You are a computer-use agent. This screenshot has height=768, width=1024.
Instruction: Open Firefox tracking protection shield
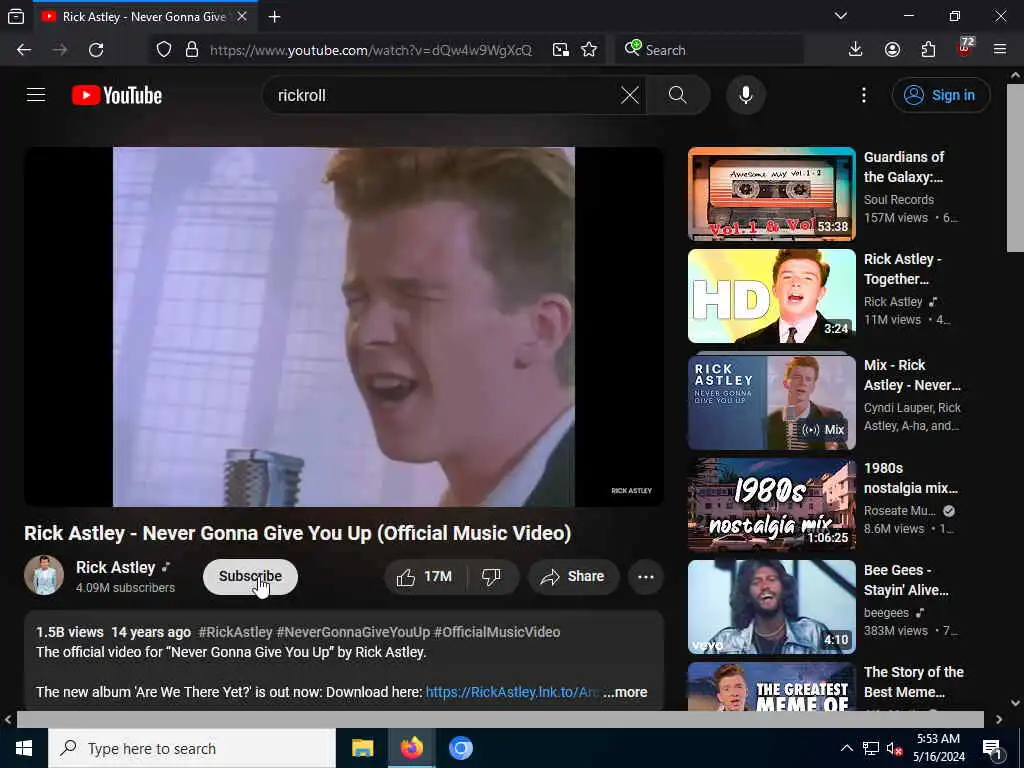pyautogui.click(x=164, y=50)
